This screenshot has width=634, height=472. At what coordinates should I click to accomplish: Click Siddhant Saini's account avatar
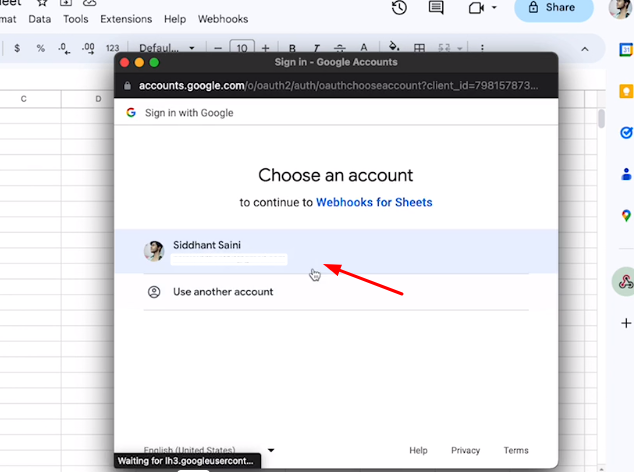coord(154,251)
